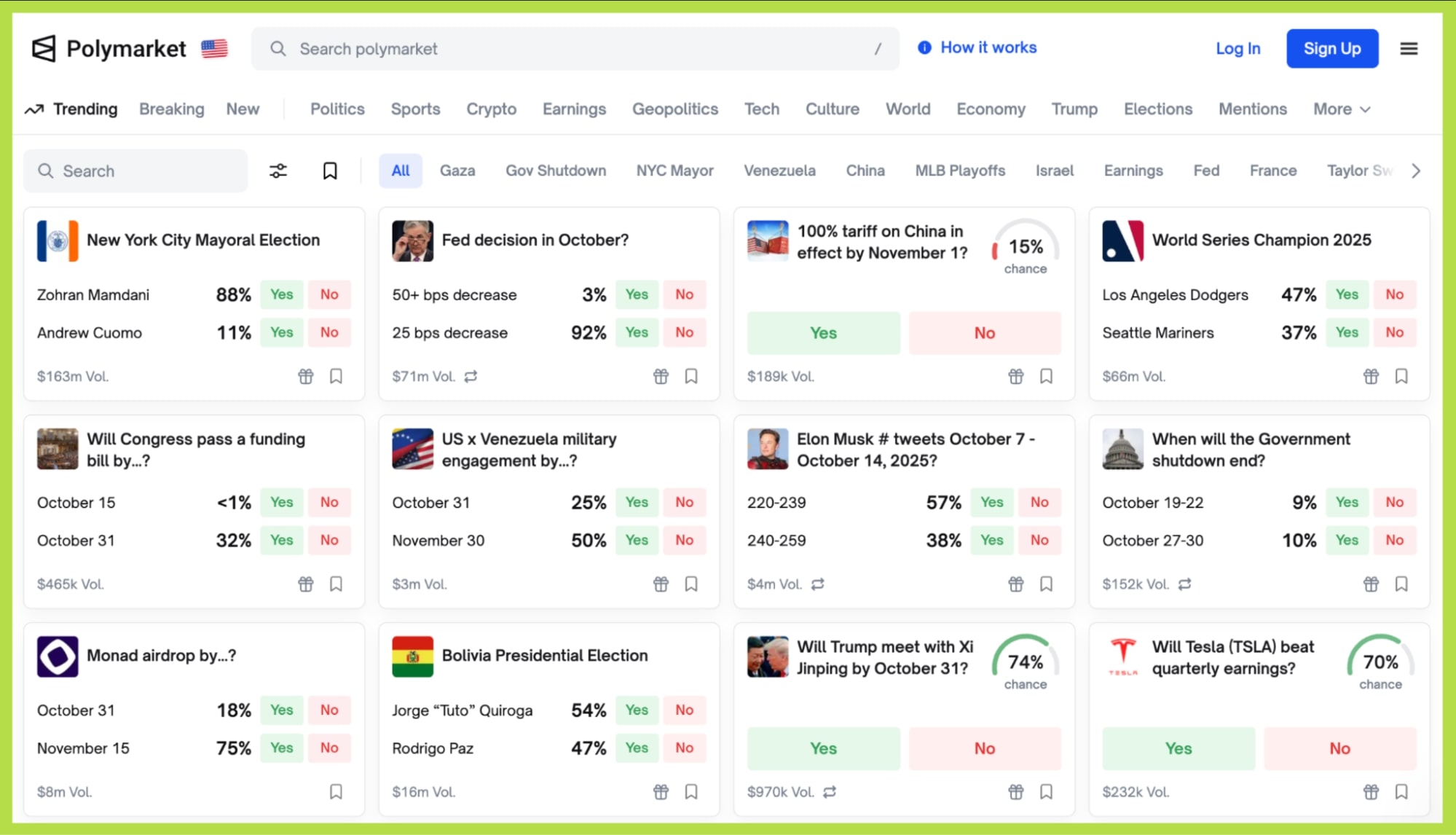Click the US flag language icon
The height and width of the screenshot is (835, 1456).
point(214,49)
